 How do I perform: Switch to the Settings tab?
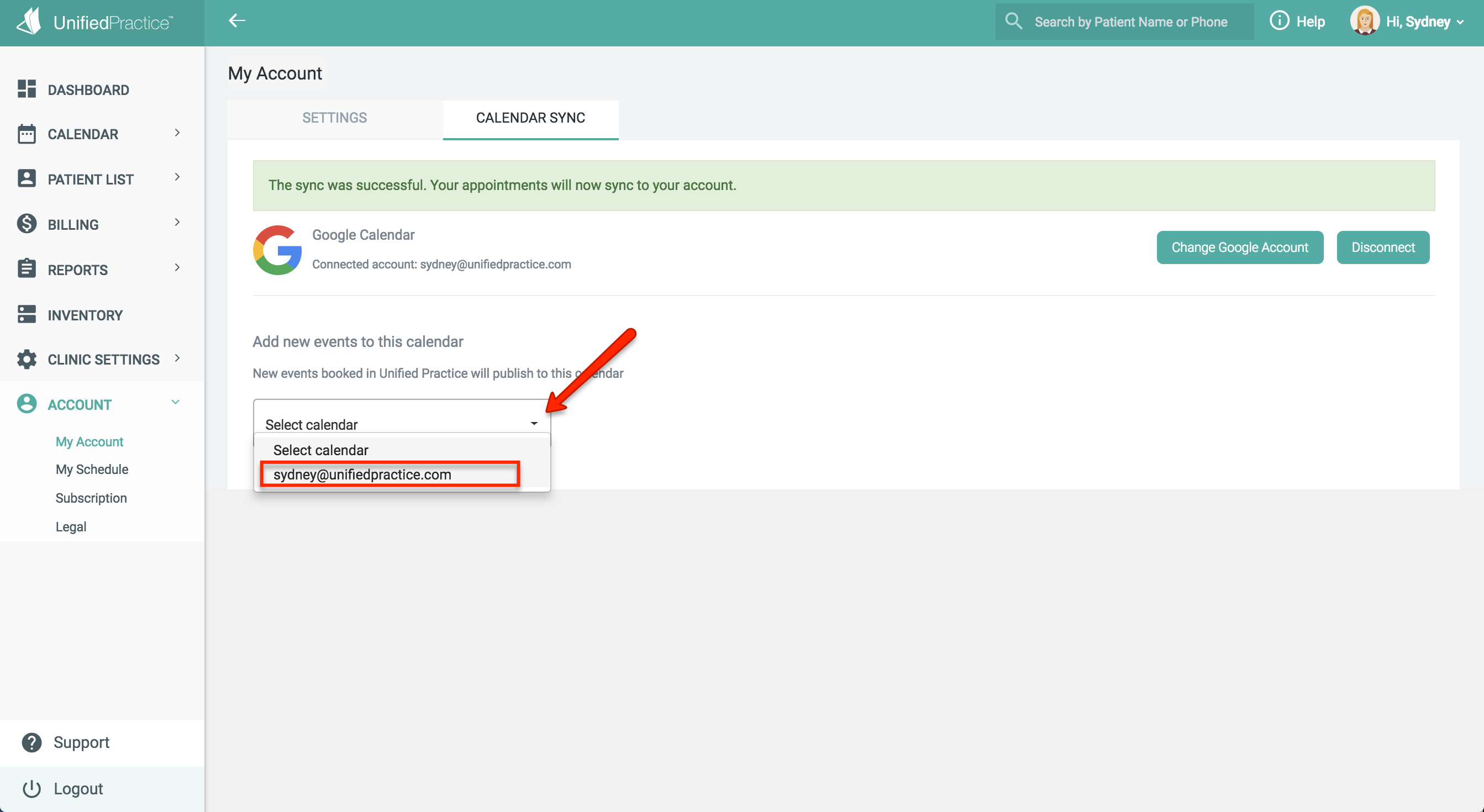335,118
